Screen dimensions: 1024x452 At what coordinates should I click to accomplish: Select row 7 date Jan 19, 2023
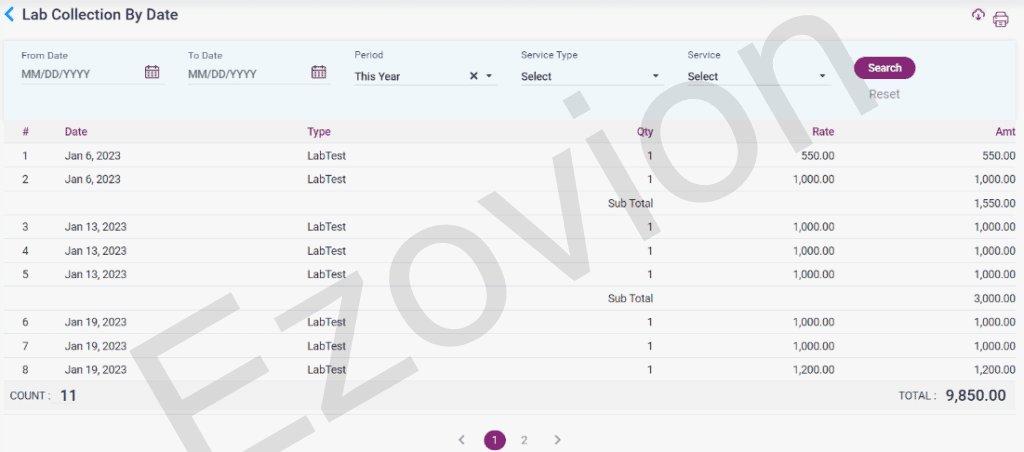pos(95,346)
